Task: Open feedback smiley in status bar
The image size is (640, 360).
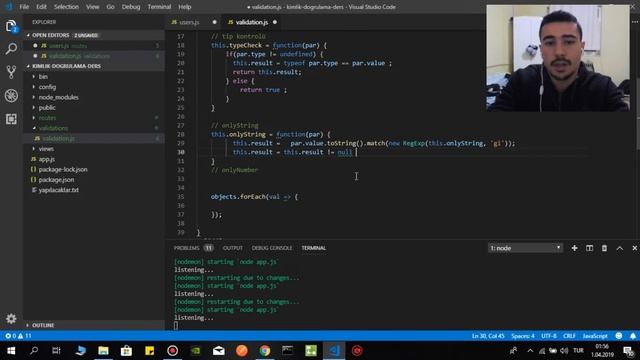Action: click(619, 336)
